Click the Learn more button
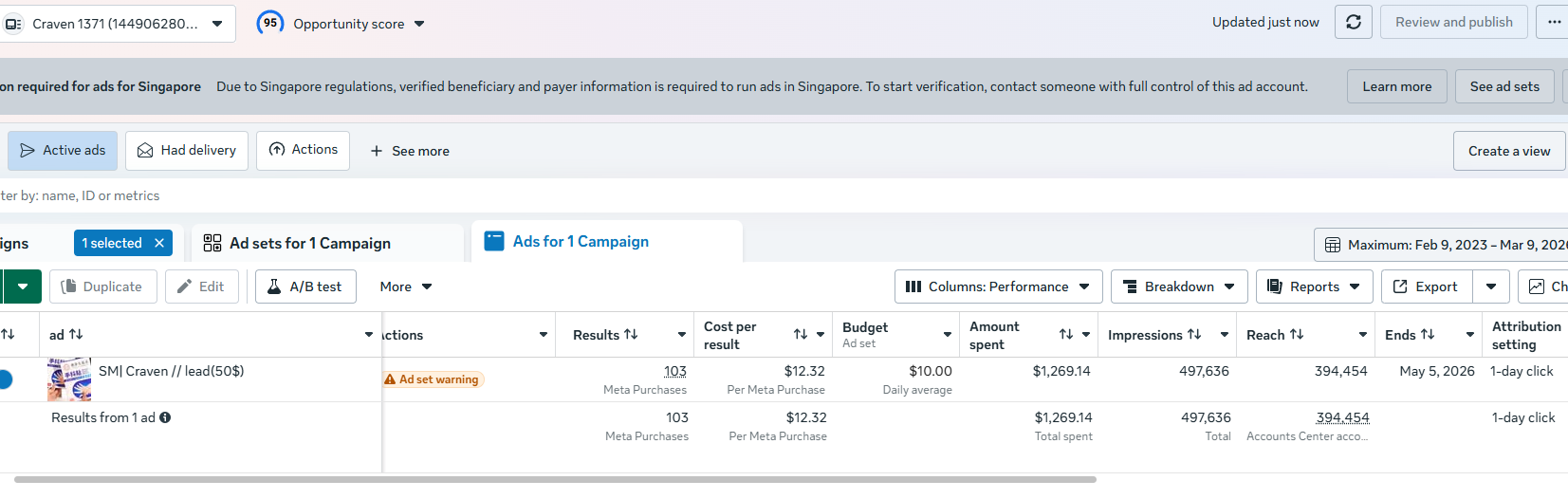 pyautogui.click(x=1396, y=86)
